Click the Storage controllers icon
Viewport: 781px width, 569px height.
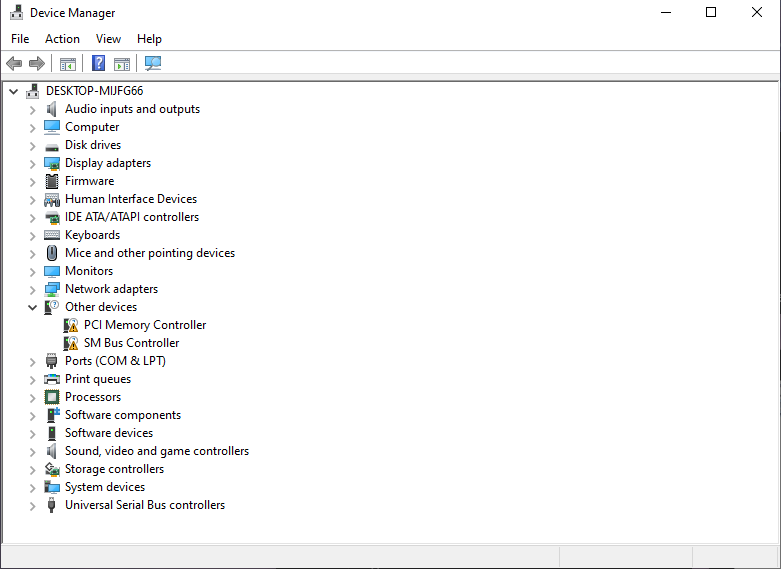coord(52,469)
